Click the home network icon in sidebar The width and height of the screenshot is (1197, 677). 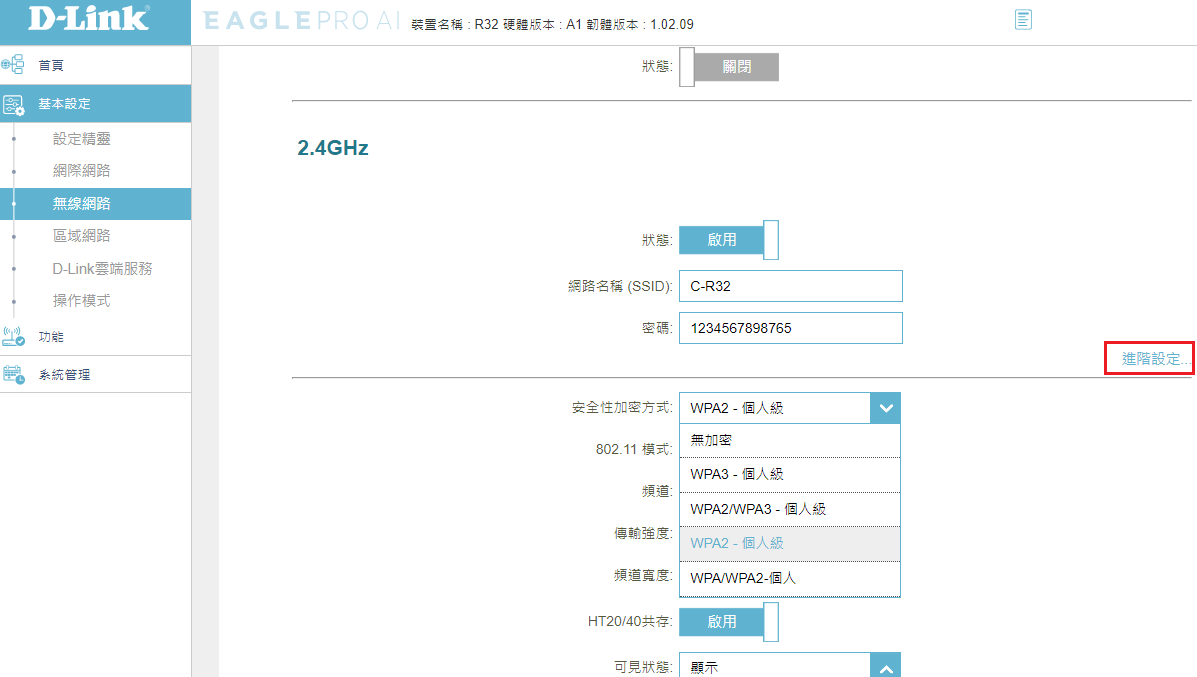point(13,65)
